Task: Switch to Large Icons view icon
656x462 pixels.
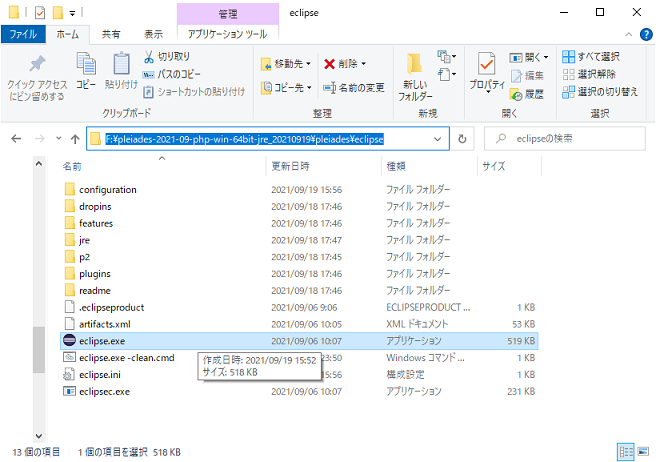Action: (643, 452)
